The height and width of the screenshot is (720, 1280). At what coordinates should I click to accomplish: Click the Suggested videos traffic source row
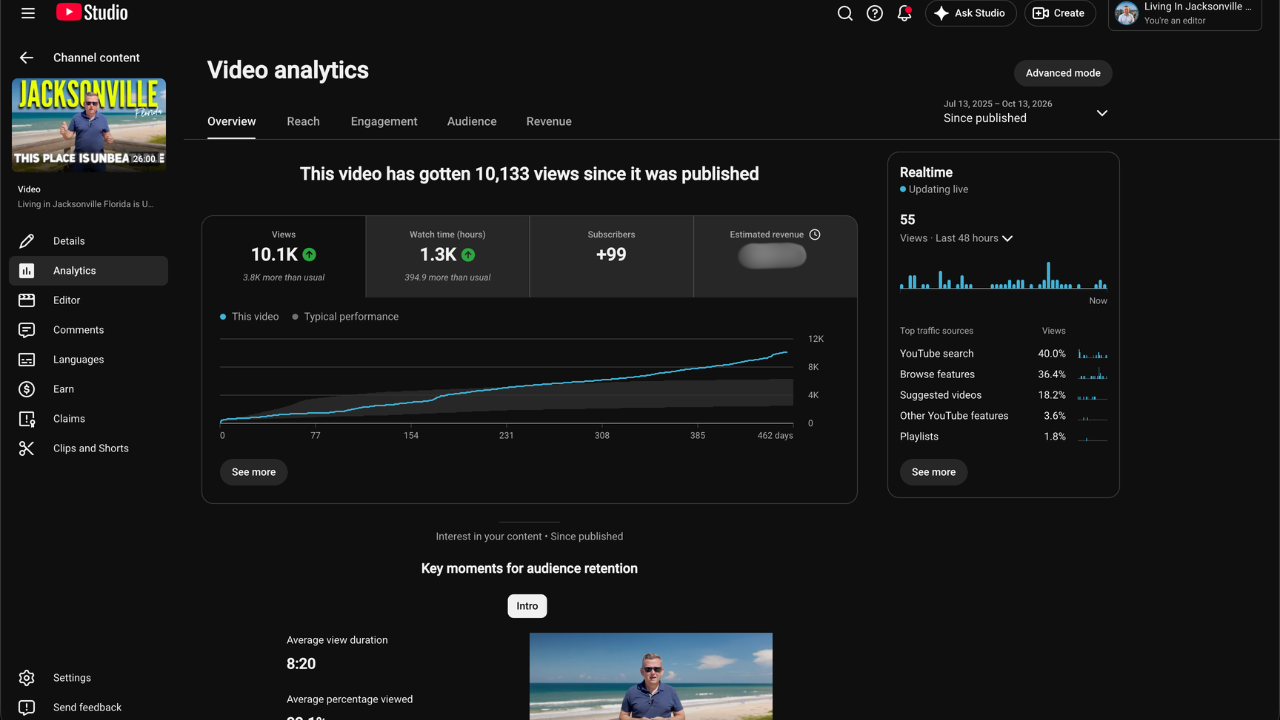pos(1003,396)
